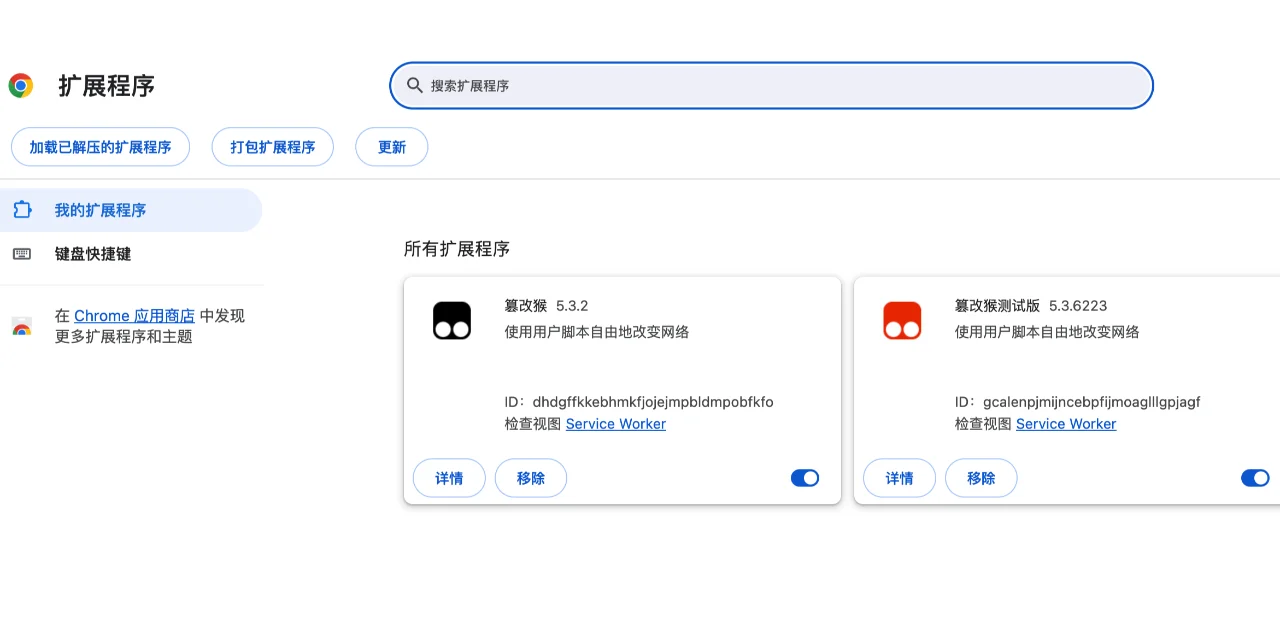This screenshot has height=640, width=1280.
Task: Click 加载已解压的扩展程序 button
Action: tap(100, 147)
